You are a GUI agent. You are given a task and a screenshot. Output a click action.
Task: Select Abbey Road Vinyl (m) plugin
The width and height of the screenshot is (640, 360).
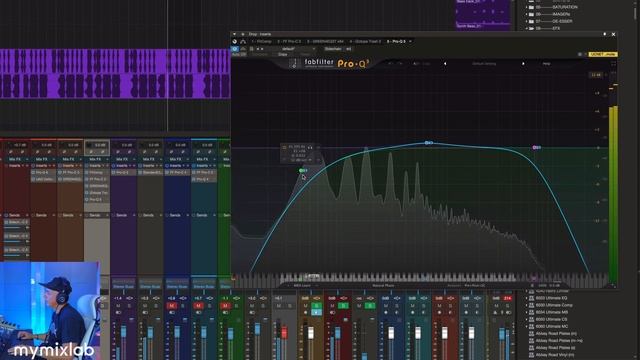point(554,355)
